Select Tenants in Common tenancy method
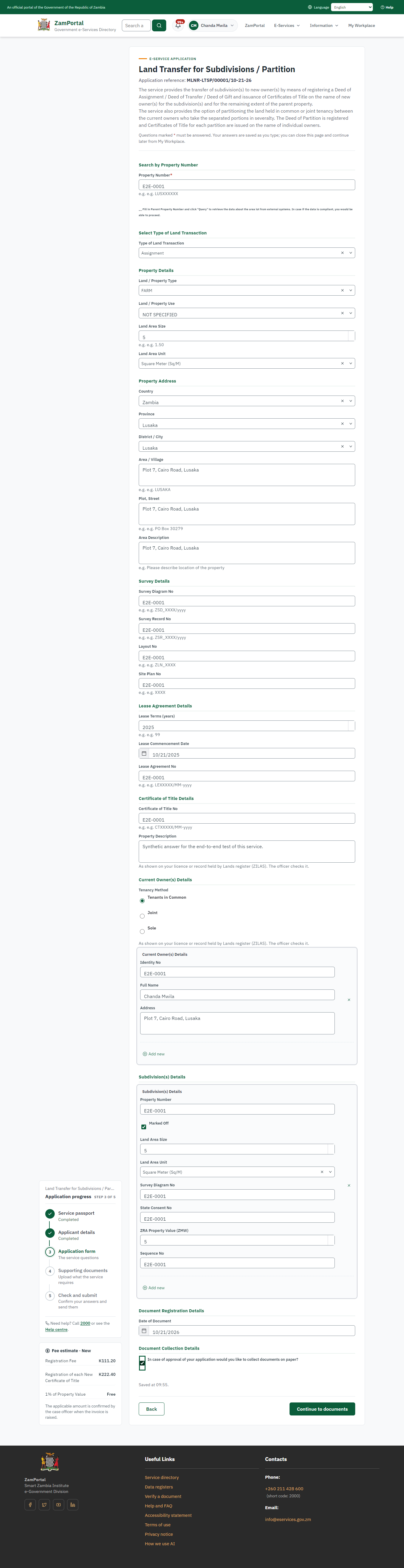Image resolution: width=404 pixels, height=1568 pixels. (142, 900)
